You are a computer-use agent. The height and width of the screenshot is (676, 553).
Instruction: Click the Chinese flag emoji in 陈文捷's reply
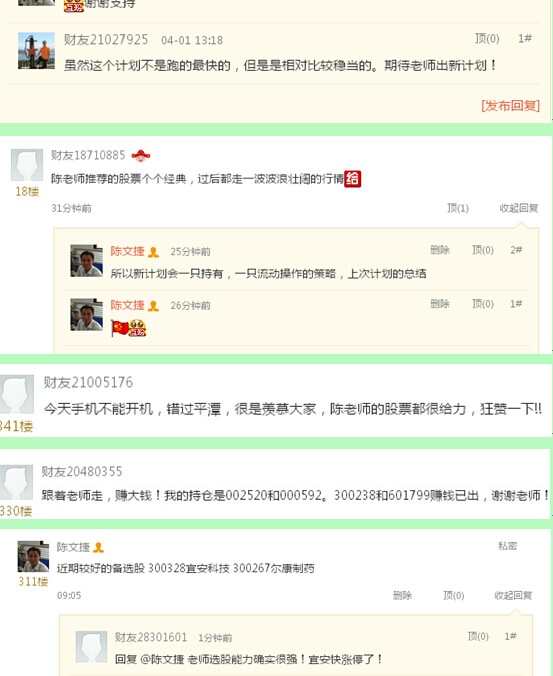click(x=119, y=328)
